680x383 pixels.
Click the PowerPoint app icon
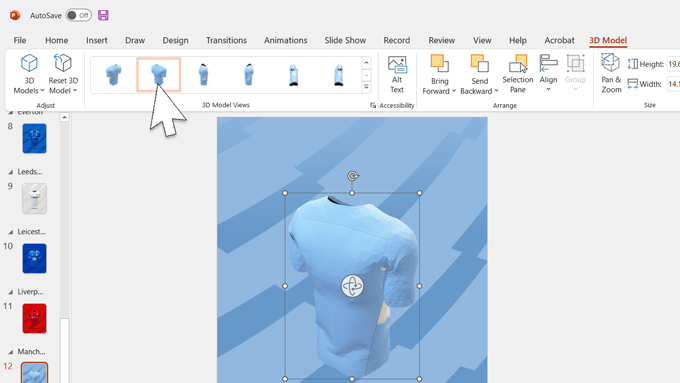click(15, 15)
